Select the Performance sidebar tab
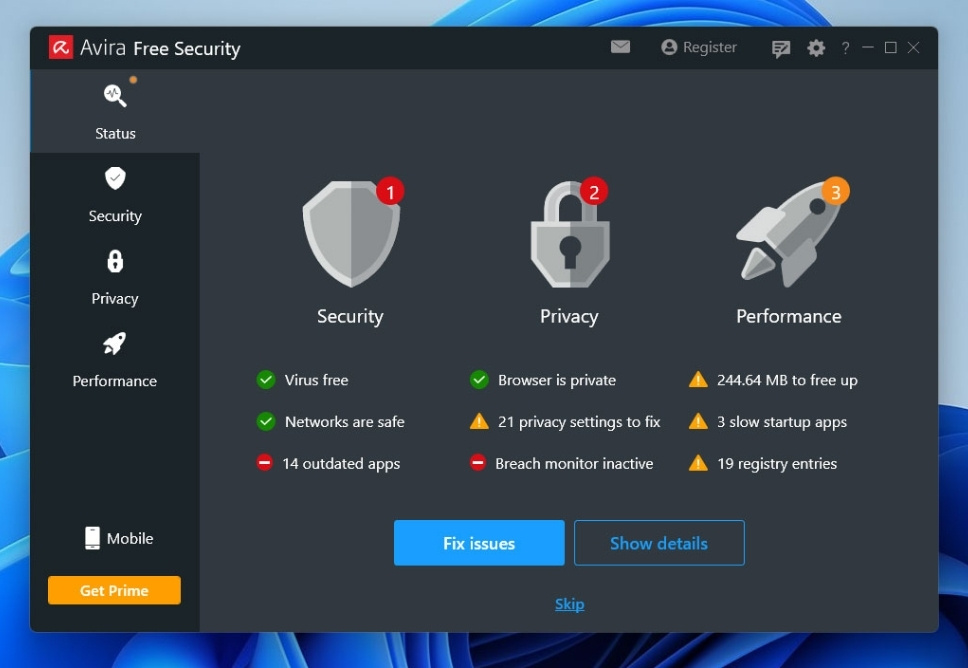This screenshot has height=668, width=968. click(x=115, y=359)
